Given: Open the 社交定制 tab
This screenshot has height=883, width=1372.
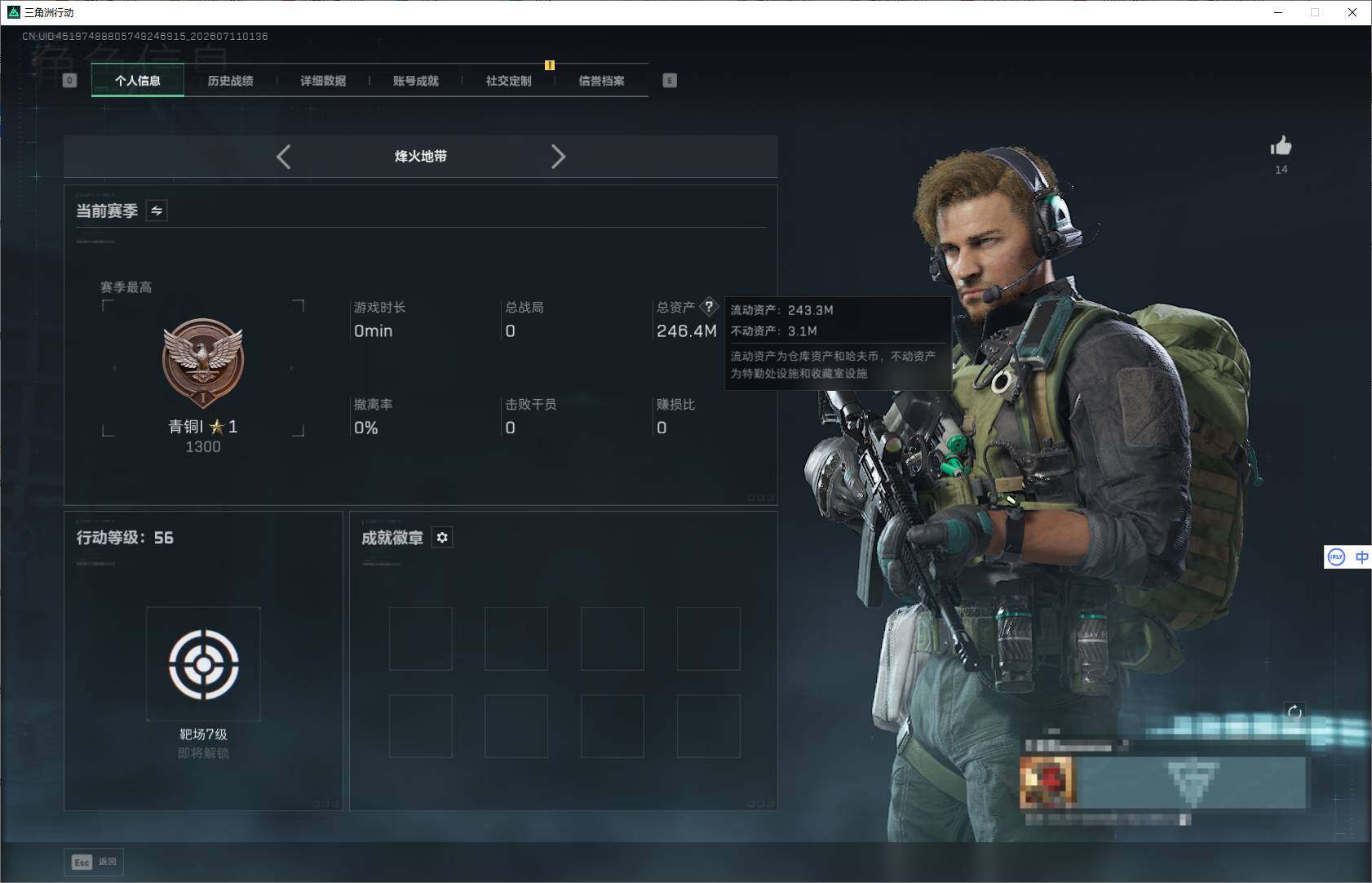Looking at the screenshot, I should [x=508, y=81].
